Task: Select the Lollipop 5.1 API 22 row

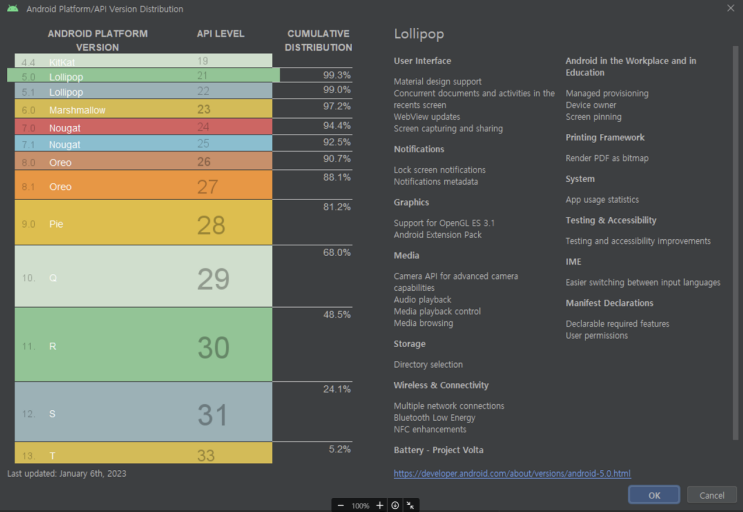Action: click(x=144, y=91)
